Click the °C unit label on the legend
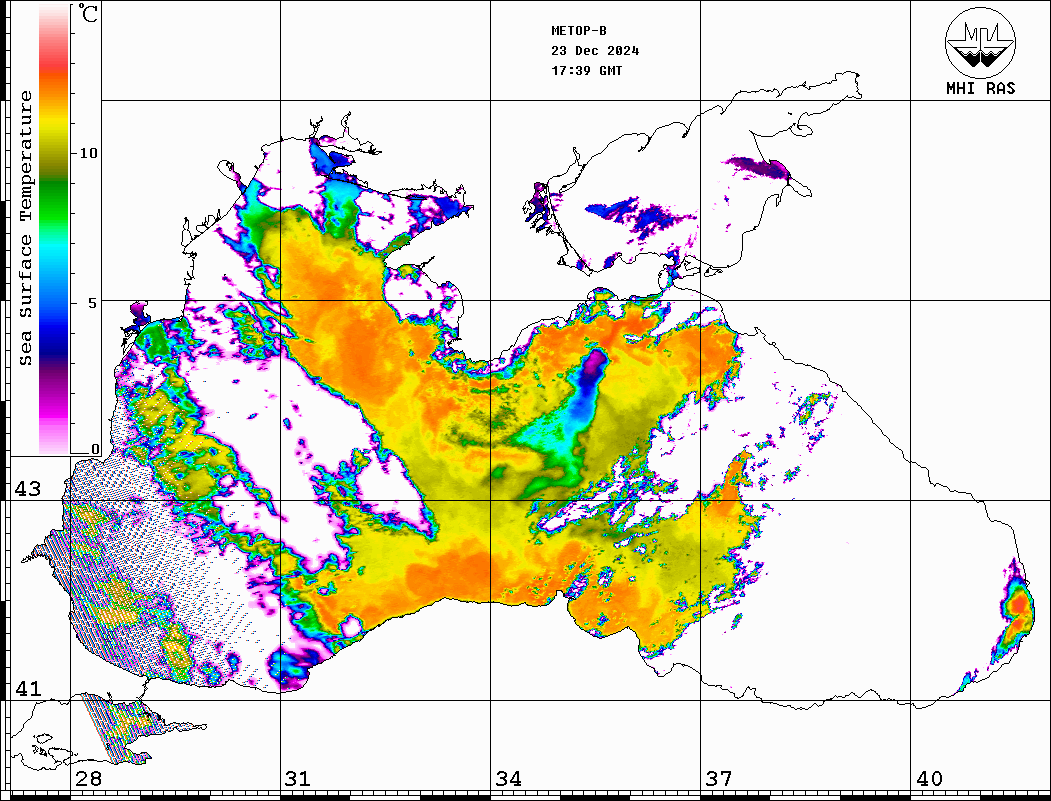Screen dimensions: 1051x801 click(x=88, y=13)
